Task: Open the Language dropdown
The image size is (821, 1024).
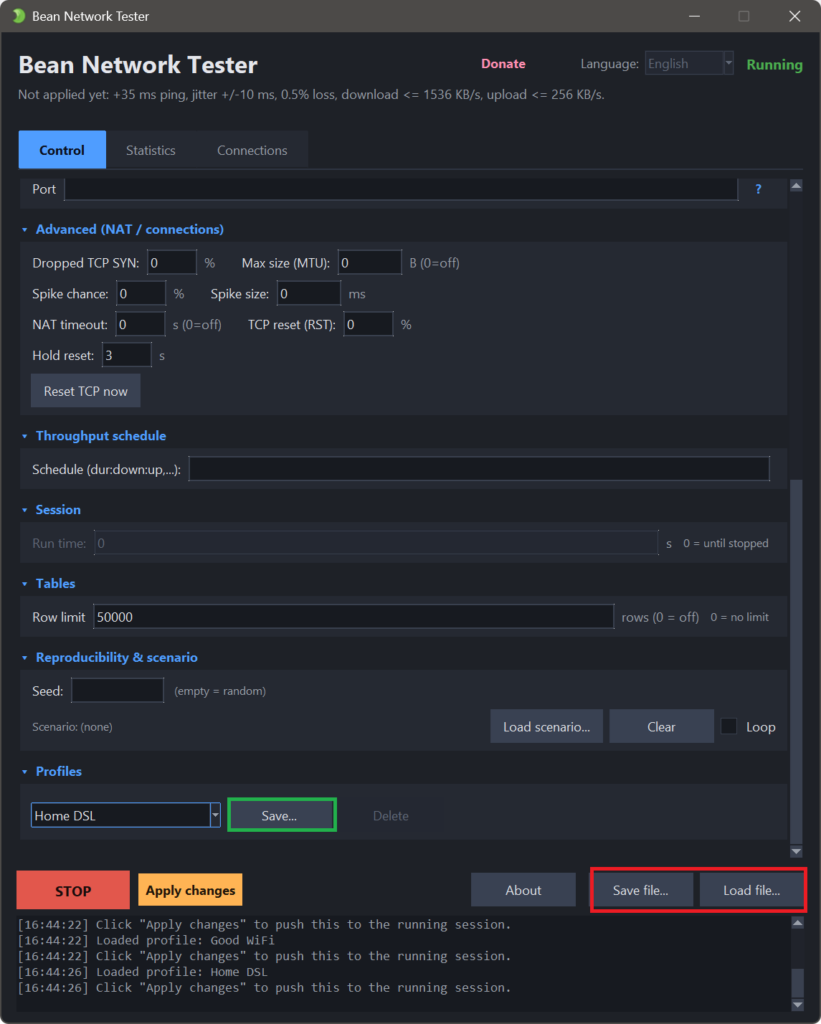Action: (x=728, y=63)
